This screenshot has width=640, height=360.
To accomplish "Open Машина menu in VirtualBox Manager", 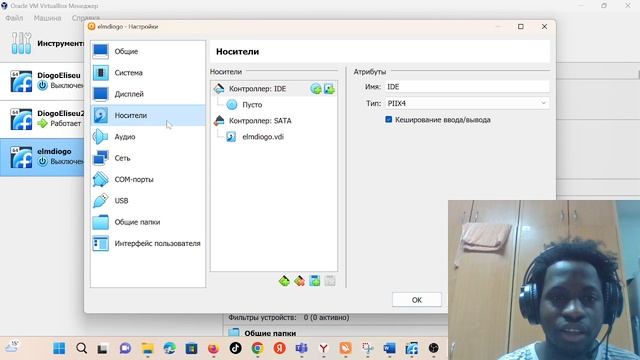I will point(47,18).
